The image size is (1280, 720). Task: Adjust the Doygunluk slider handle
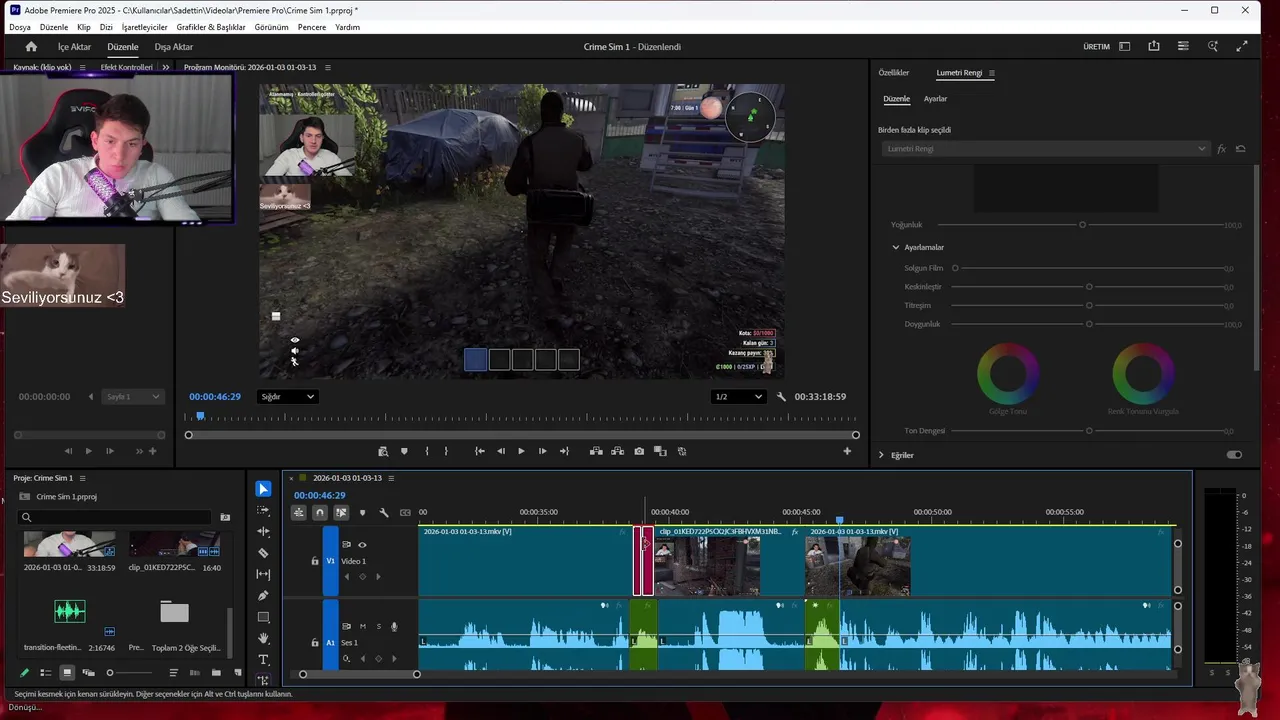pyautogui.click(x=1089, y=324)
